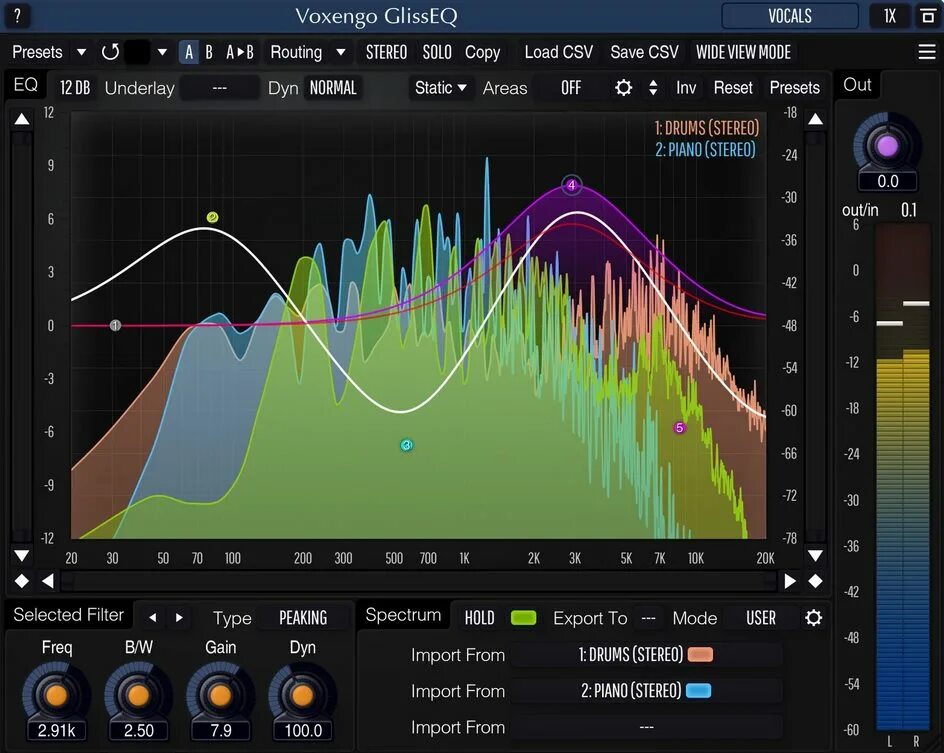944x753 pixels.
Task: Toggle Inv curve inversion
Action: coord(686,88)
